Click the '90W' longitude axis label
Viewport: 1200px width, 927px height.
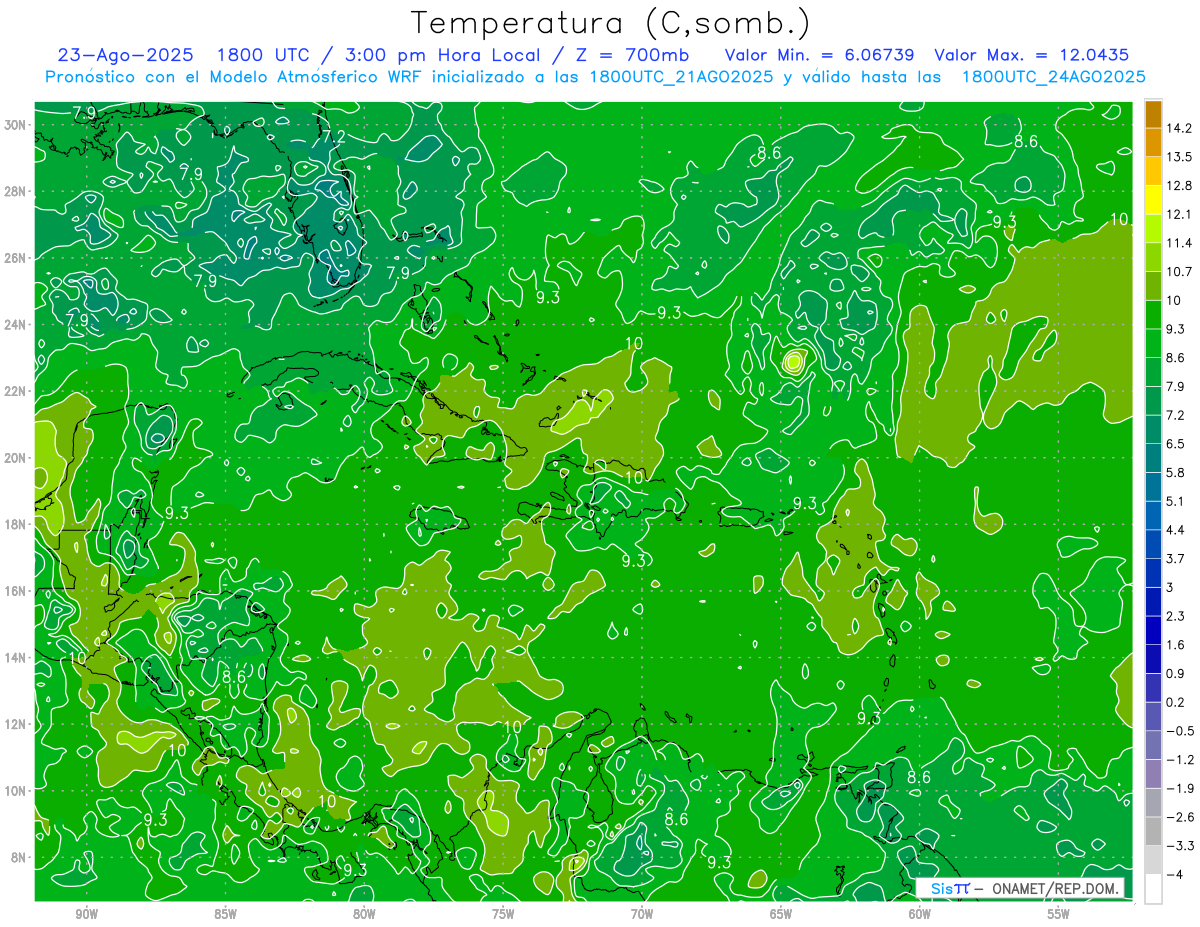(87, 914)
